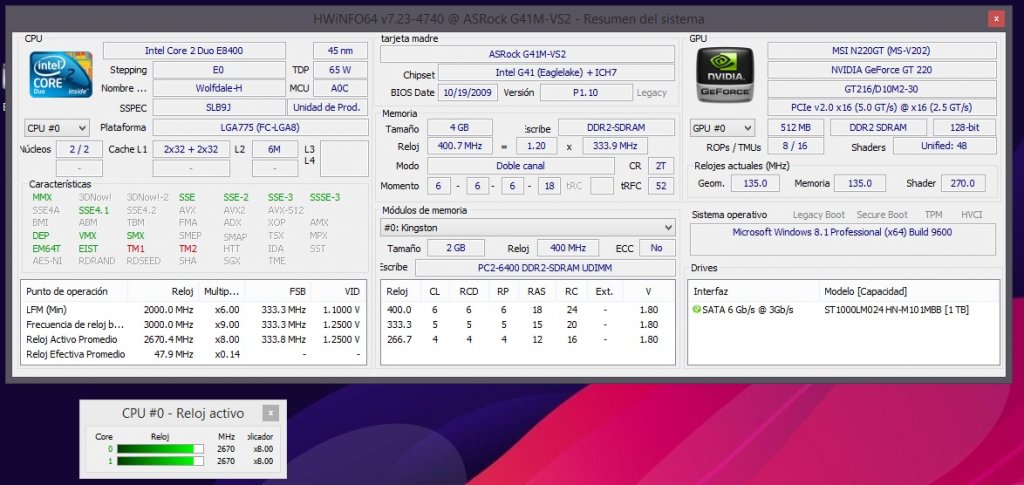Click the Unidad de Prod. button

328,107
